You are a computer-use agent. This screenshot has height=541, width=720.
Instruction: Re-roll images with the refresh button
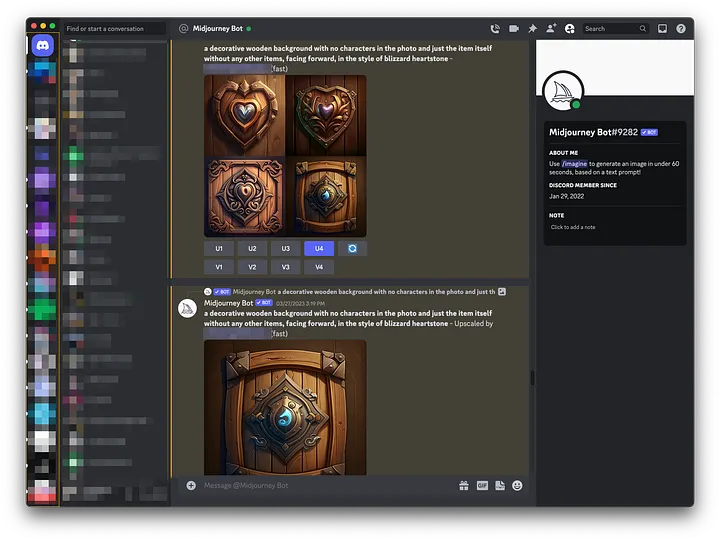pyautogui.click(x=352, y=248)
